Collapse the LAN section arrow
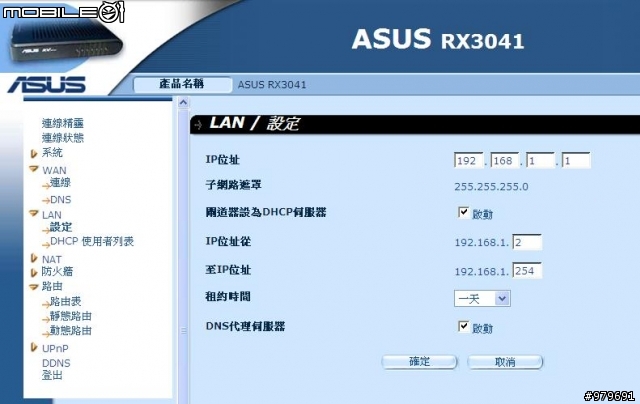640x404 pixels. pyautogui.click(x=34, y=213)
